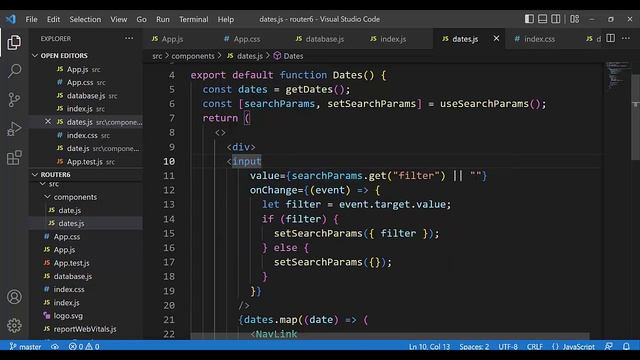
Task: Click the VS Code logo icon
Action: coord(11,19)
